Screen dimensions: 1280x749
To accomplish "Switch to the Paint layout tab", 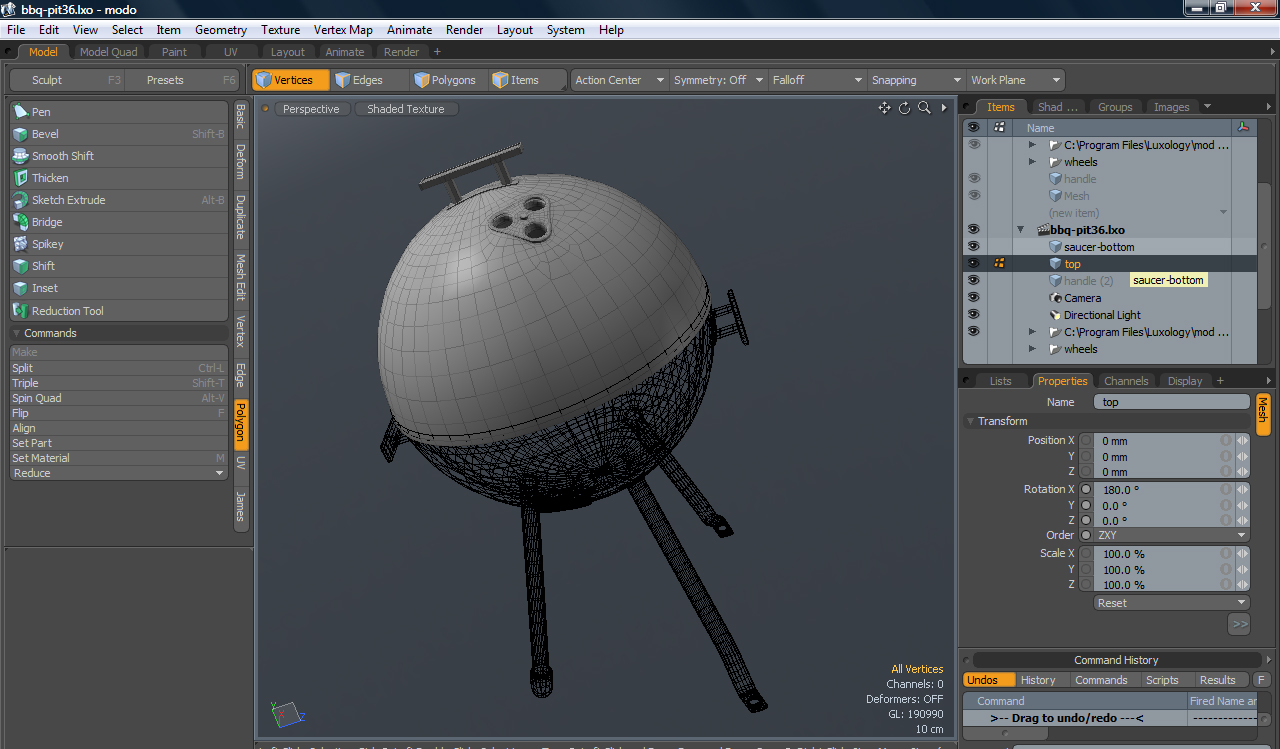I will pyautogui.click(x=175, y=52).
